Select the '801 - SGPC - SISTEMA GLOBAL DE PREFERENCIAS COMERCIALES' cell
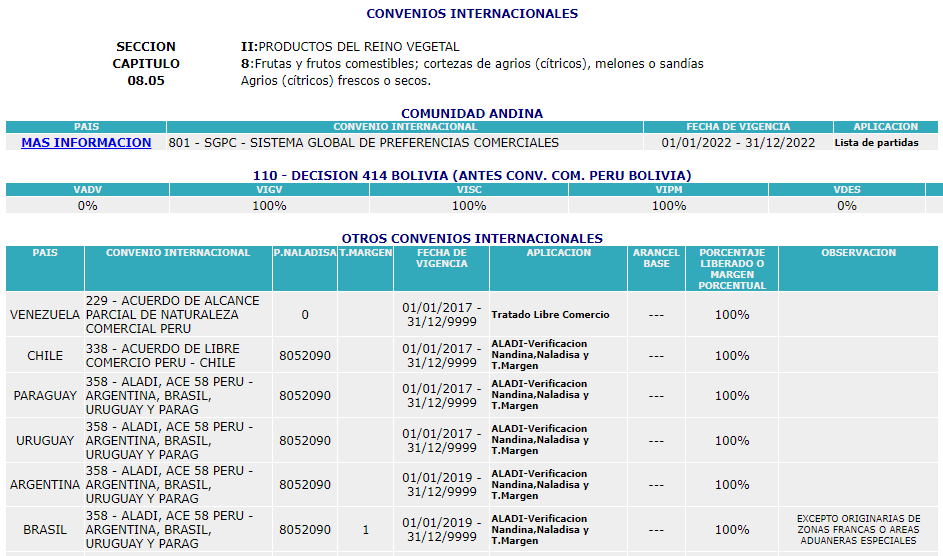Viewport: 943px width, 556px height. [x=405, y=142]
